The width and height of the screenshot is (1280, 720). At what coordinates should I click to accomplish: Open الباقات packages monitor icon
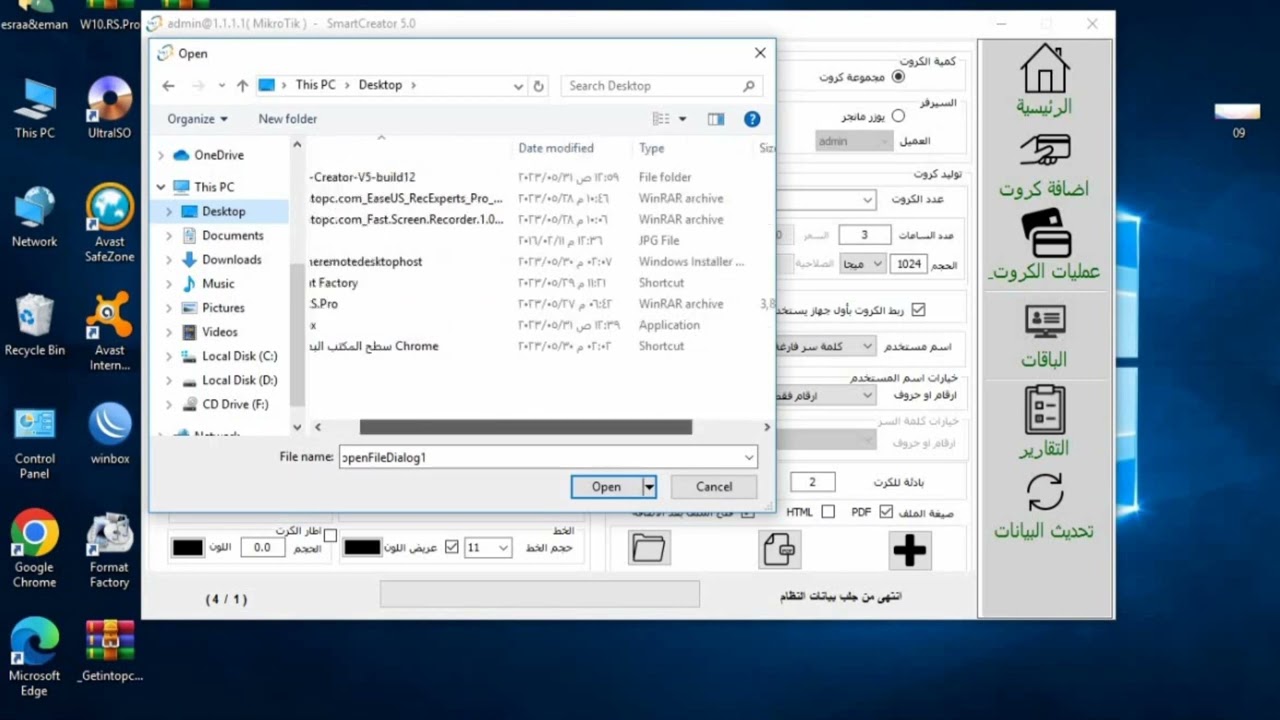[x=1045, y=322]
